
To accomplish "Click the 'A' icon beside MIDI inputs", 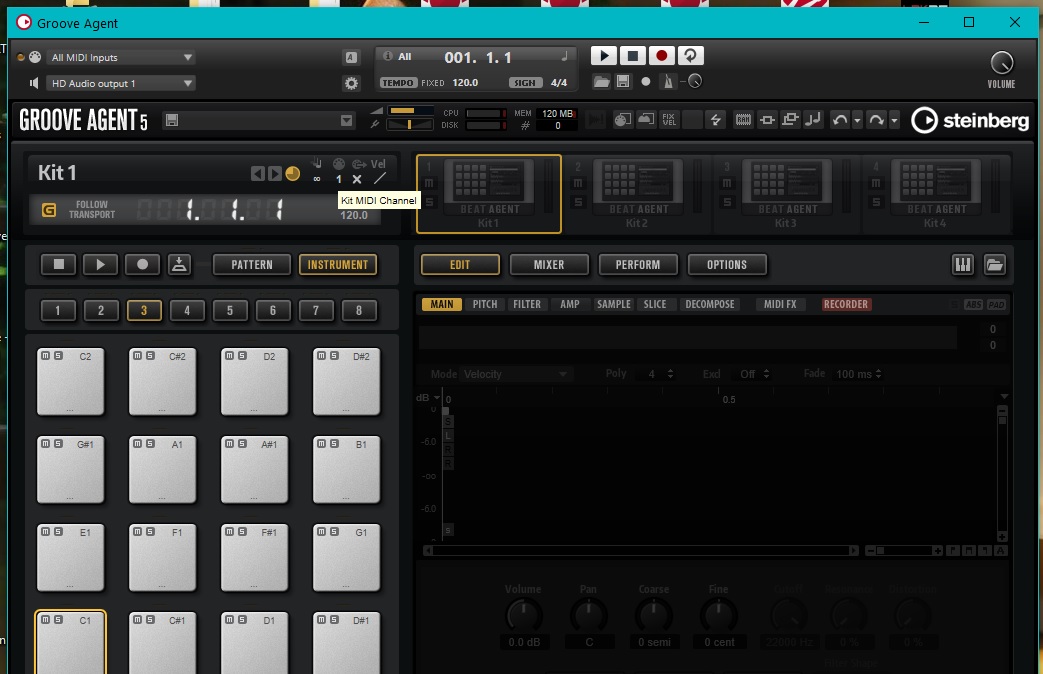I will tap(351, 57).
